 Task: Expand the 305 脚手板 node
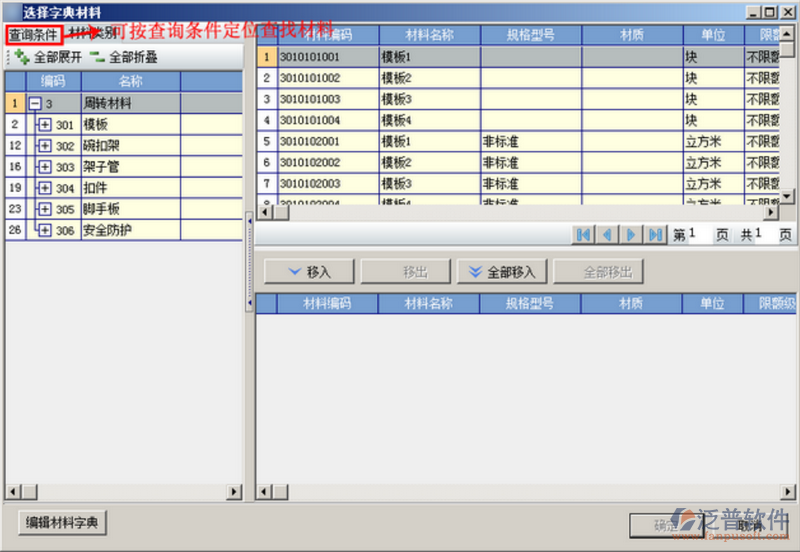coord(45,209)
